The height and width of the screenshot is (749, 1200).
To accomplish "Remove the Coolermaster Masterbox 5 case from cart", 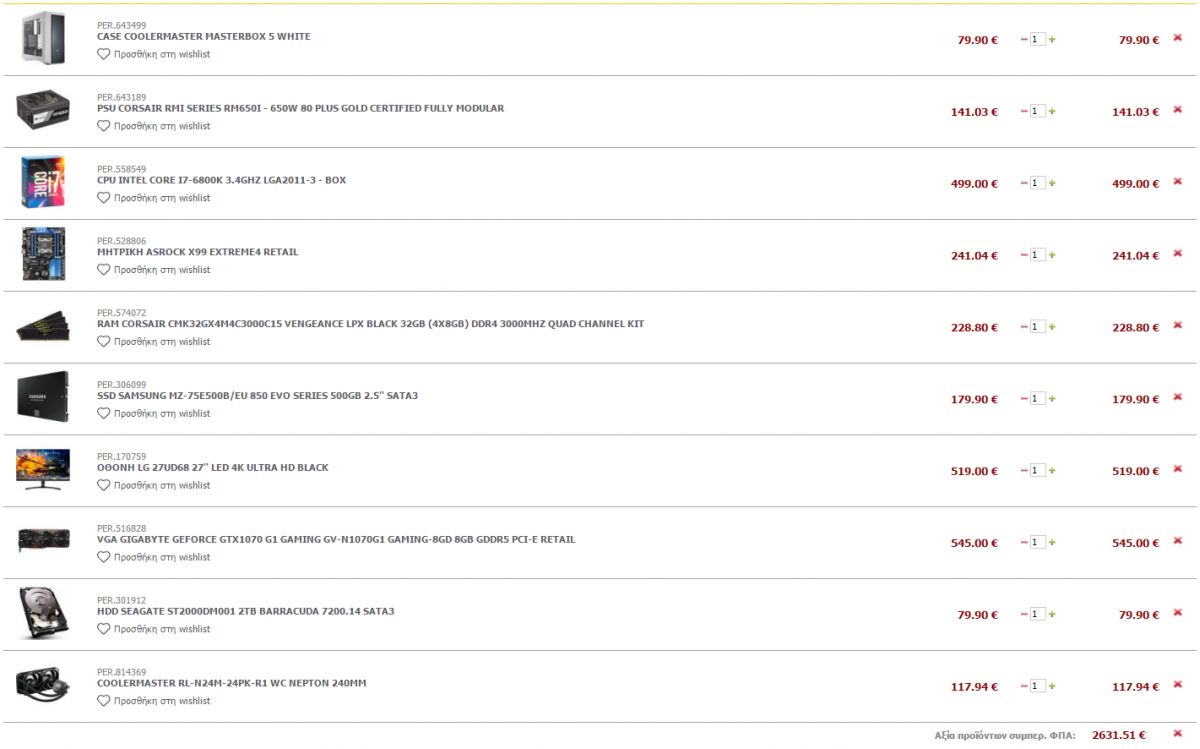I will (x=1177, y=38).
